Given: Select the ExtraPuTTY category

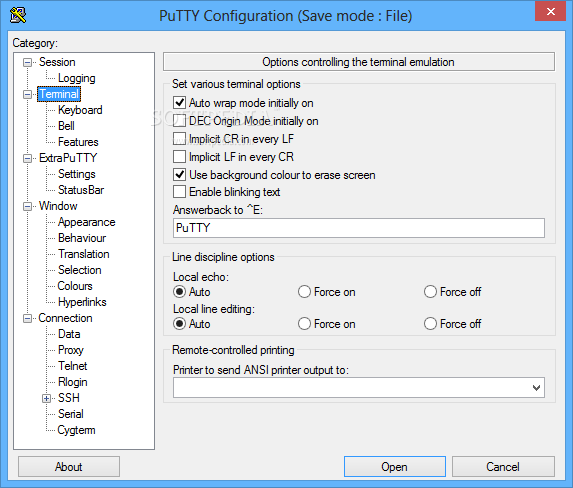Looking at the screenshot, I should [68, 158].
